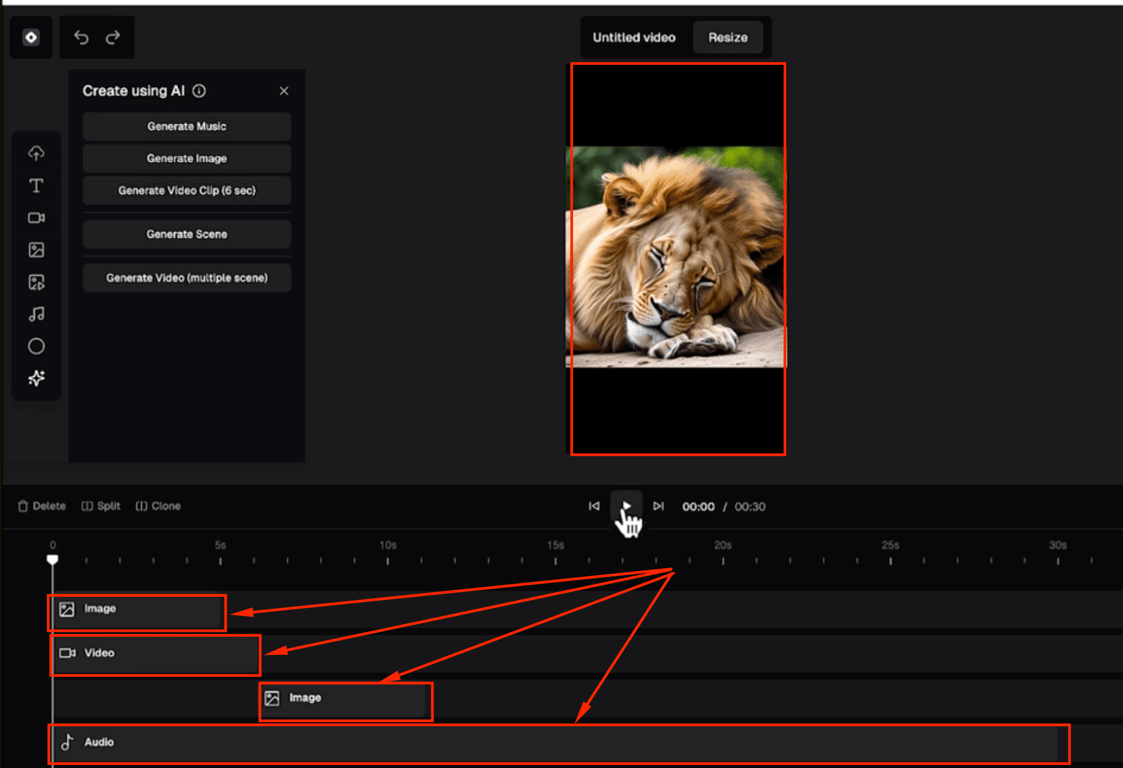Click the app logo home icon
The width and height of the screenshot is (1123, 768).
pyautogui.click(x=31, y=37)
